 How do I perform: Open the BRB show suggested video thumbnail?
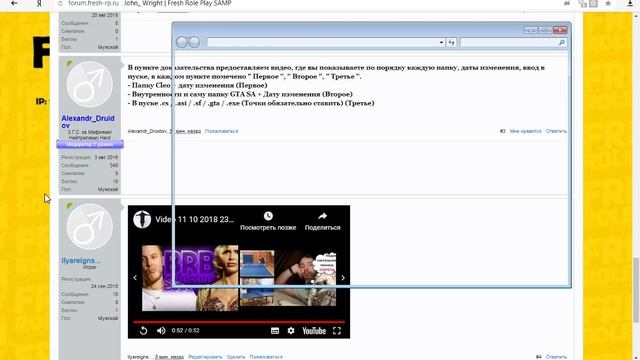(x=190, y=278)
